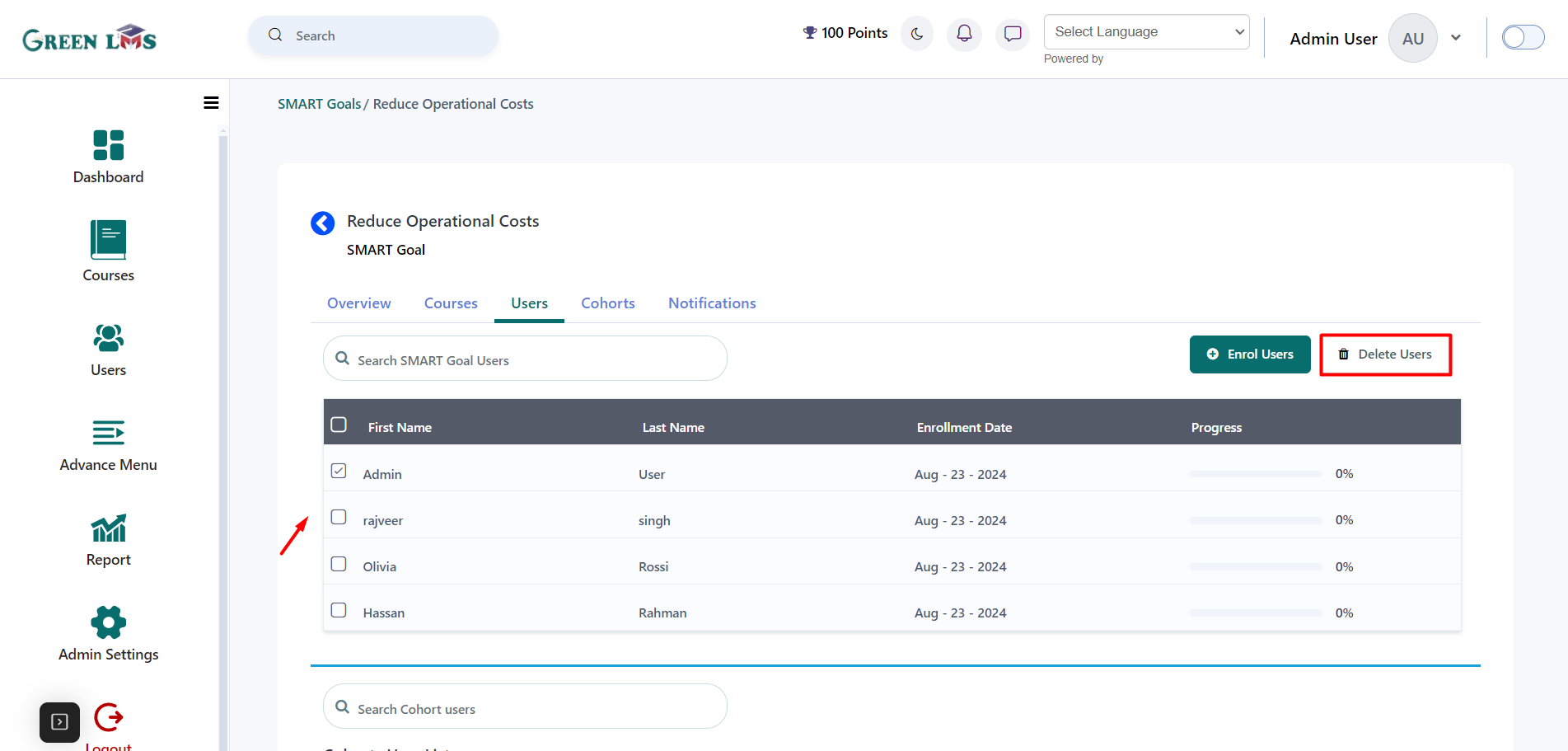Click the Admin User name in header
1568x751 pixels.
tap(1333, 39)
